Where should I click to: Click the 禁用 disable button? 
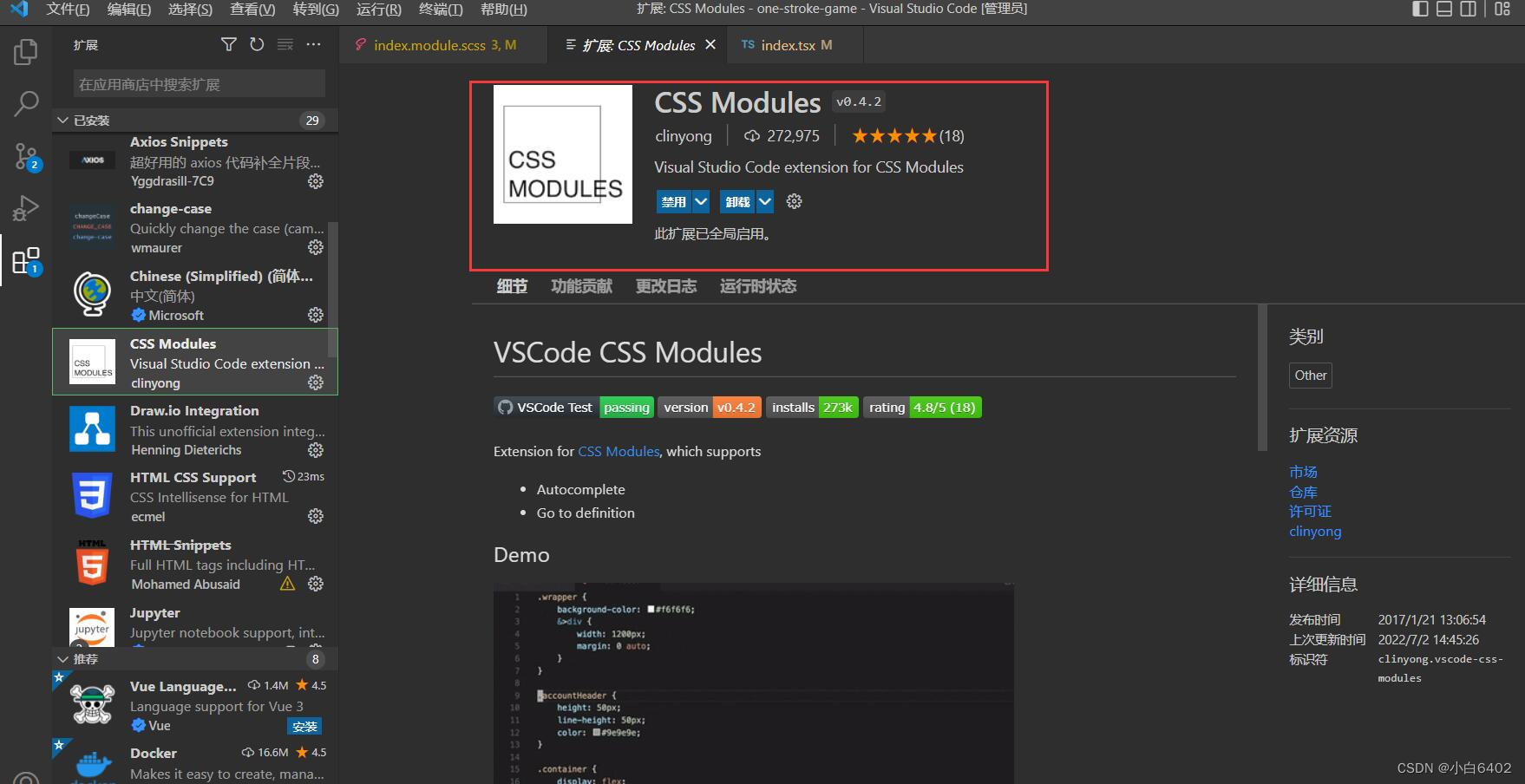(x=674, y=201)
